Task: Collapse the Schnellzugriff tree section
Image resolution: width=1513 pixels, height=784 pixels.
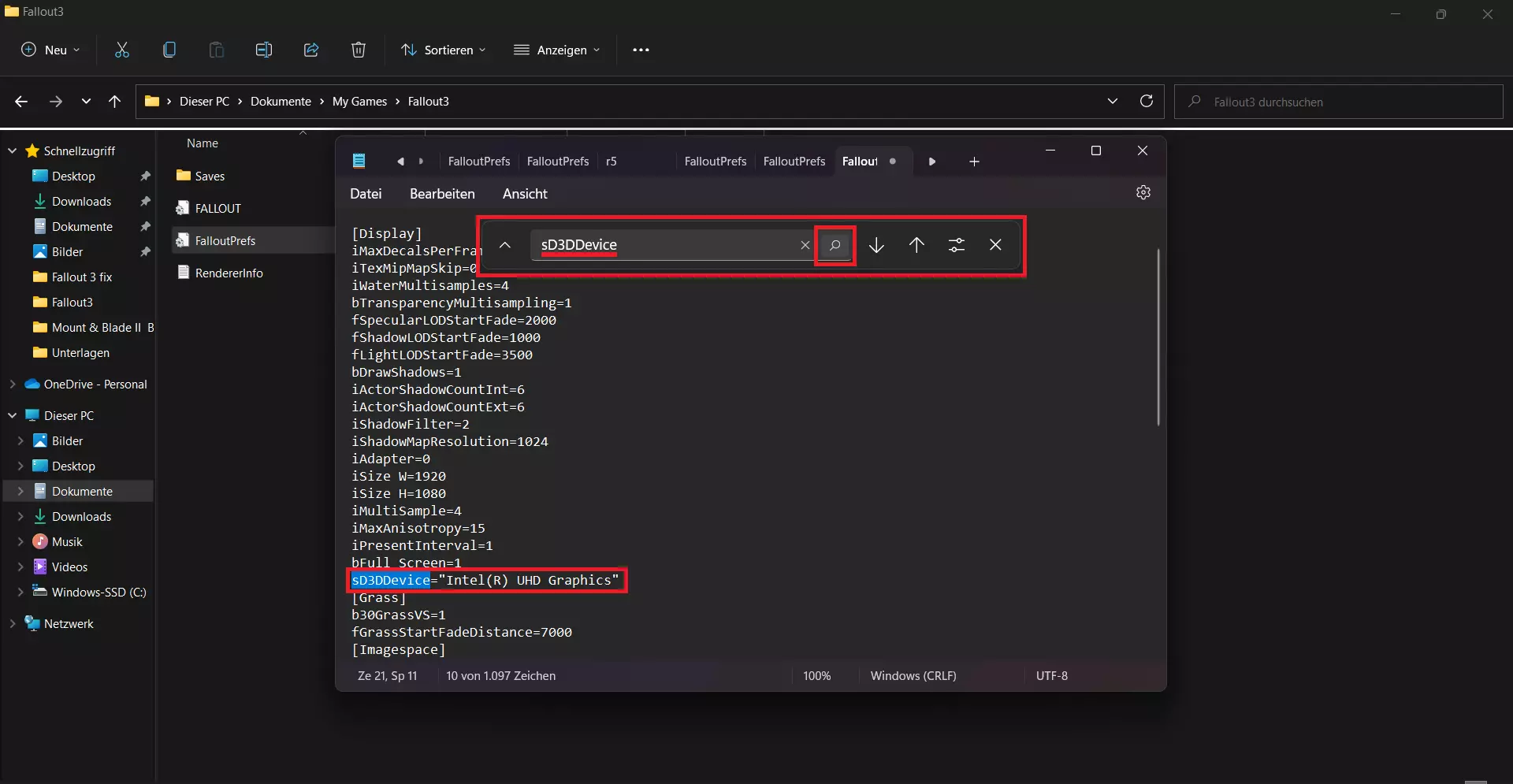Action: point(13,150)
